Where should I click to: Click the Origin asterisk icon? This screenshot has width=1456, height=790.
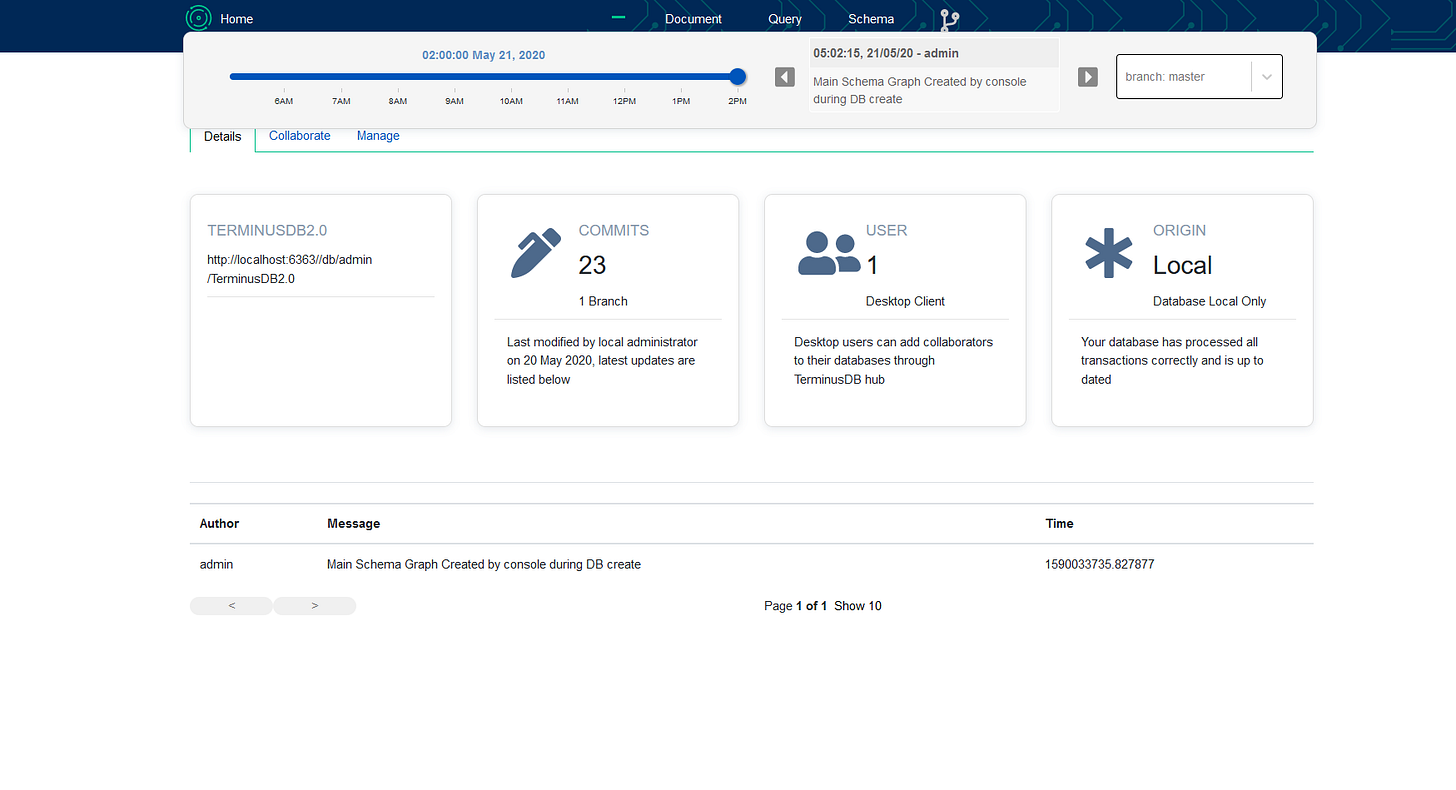click(x=1109, y=253)
